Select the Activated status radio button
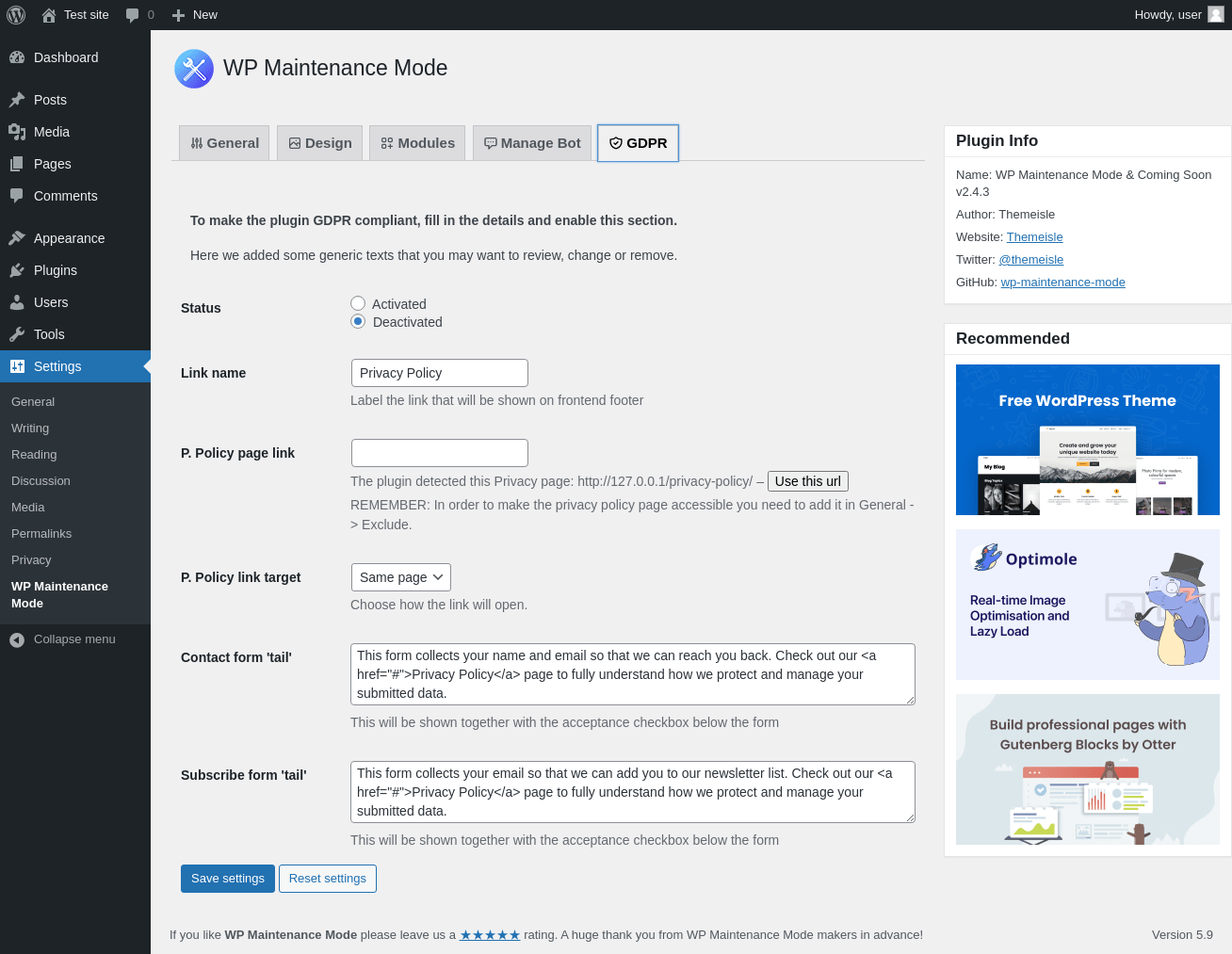 [358, 303]
